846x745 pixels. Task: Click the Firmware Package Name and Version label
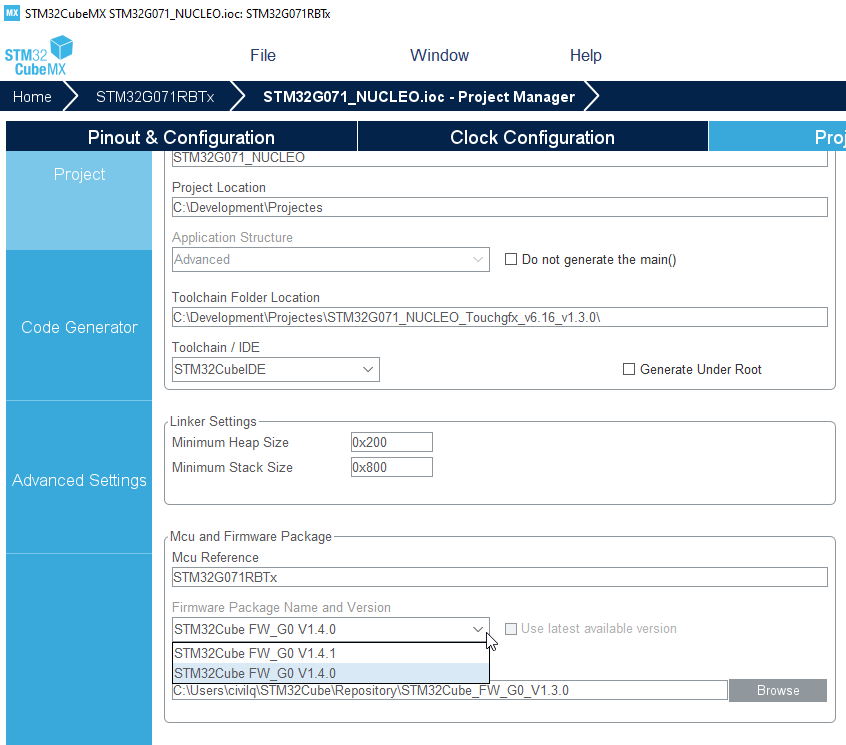[281, 607]
